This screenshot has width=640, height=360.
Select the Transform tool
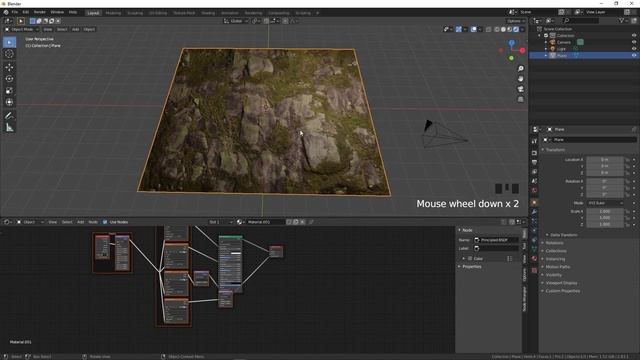coord(9,102)
